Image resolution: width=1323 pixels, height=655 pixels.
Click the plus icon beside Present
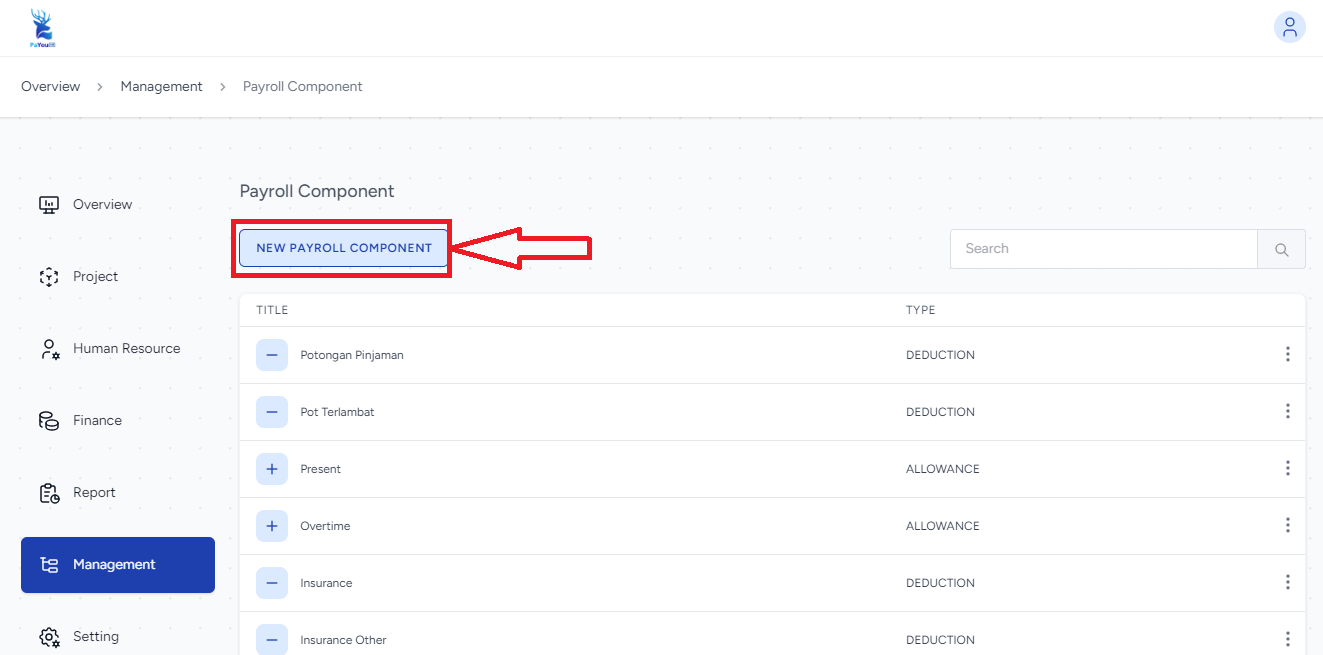(272, 469)
